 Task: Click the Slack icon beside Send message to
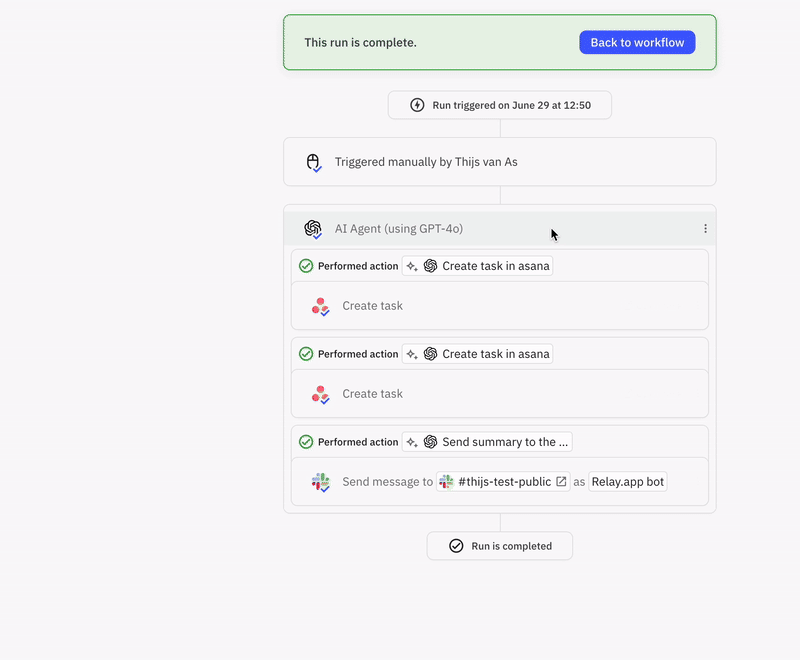[x=320, y=481]
